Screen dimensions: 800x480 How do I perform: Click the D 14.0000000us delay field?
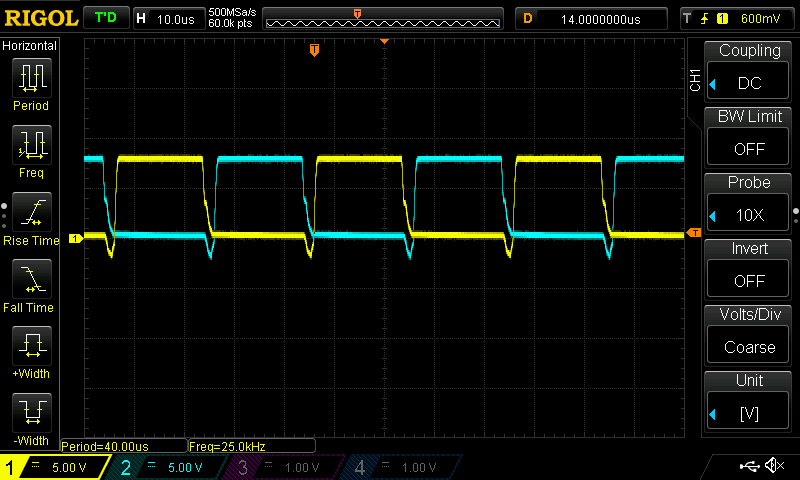[x=591, y=19]
